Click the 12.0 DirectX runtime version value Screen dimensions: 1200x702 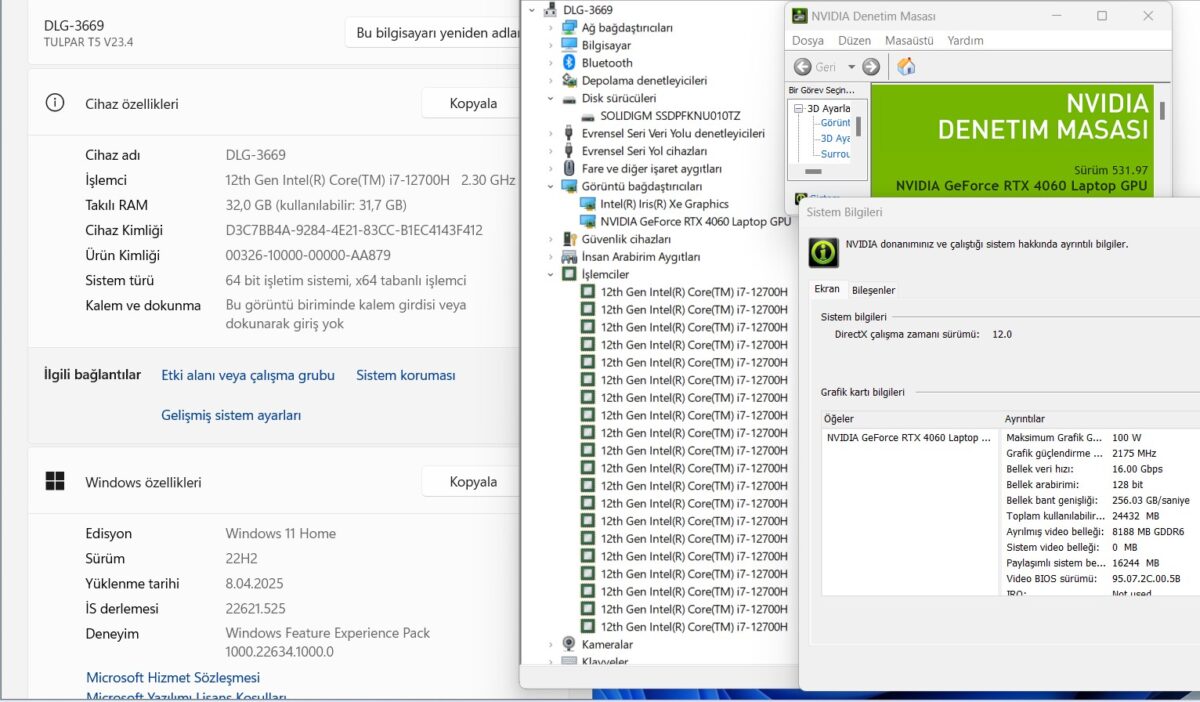point(1002,334)
